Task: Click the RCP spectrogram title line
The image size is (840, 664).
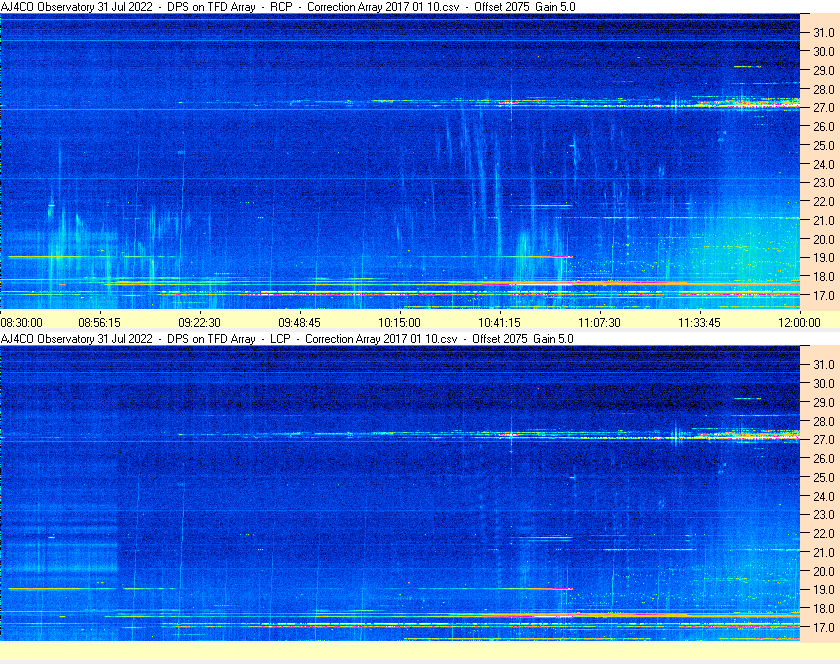Action: click(x=288, y=7)
